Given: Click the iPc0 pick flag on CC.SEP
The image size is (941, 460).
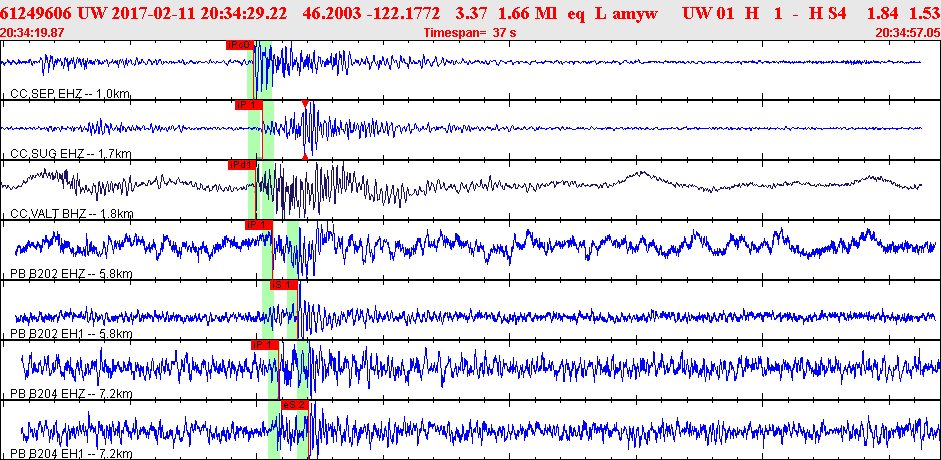Looking at the screenshot, I should click(x=239, y=45).
